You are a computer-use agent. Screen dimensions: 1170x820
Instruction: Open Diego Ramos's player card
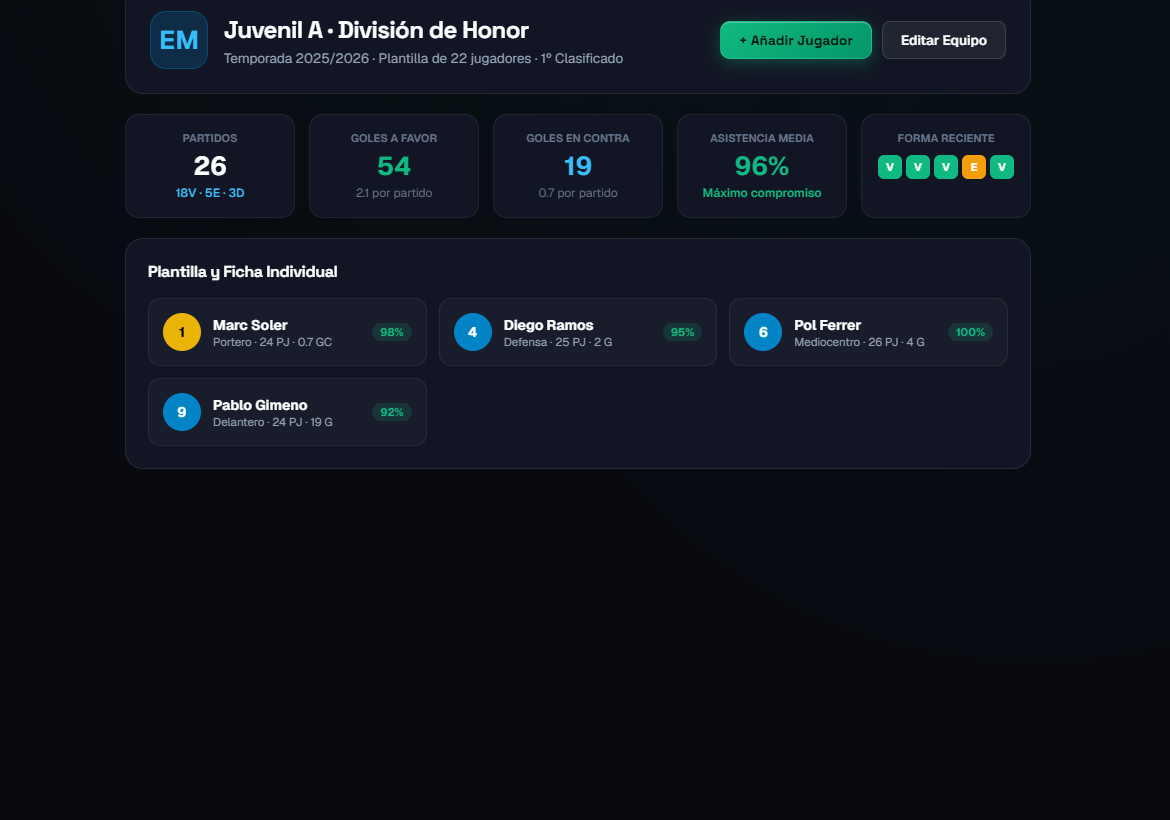pos(578,332)
